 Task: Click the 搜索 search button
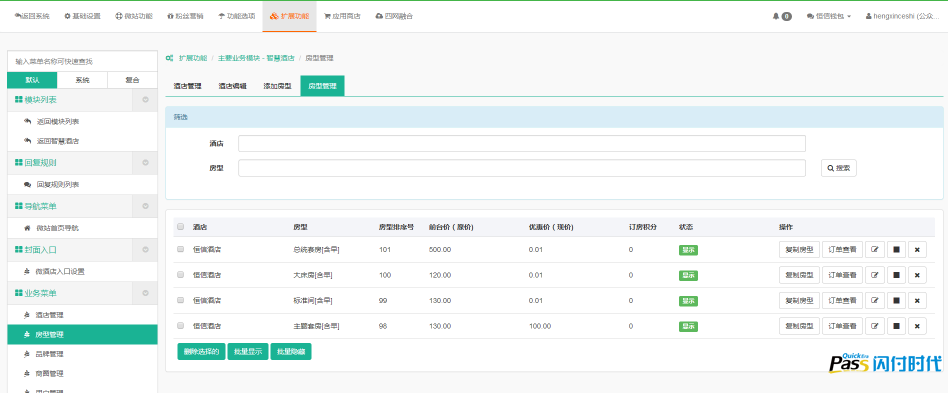839,168
